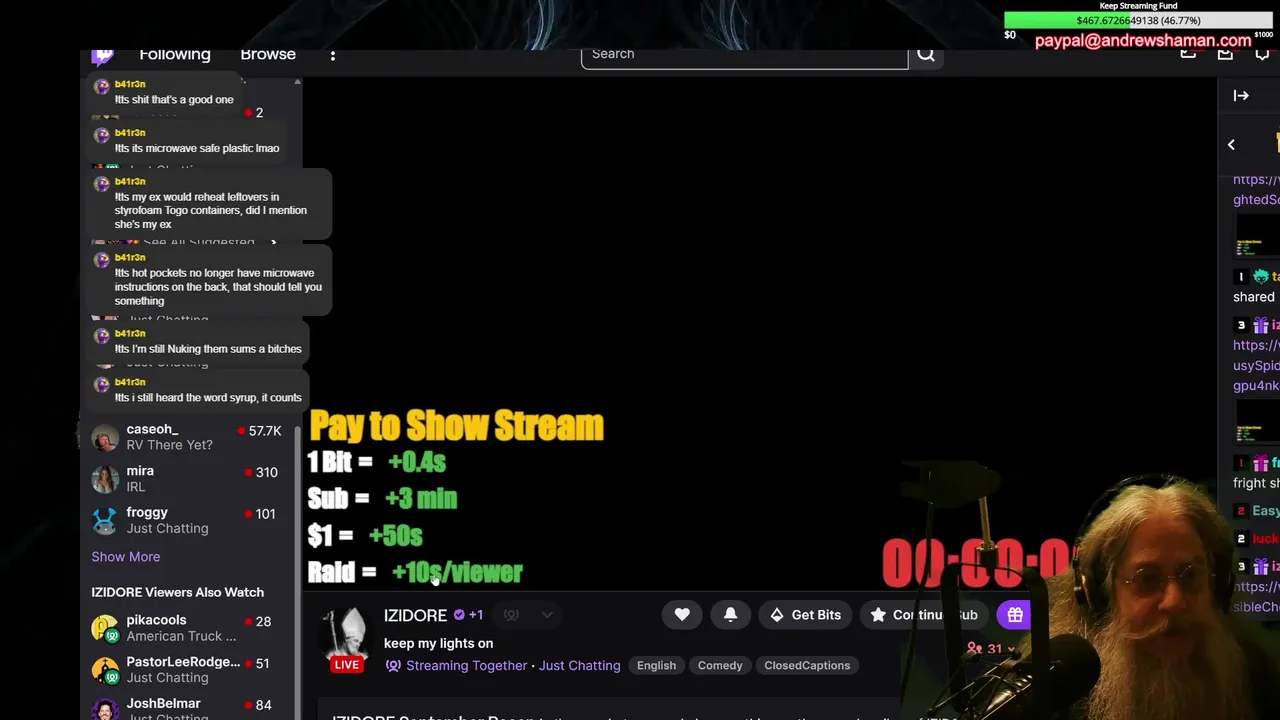1280x720 pixels.
Task: Click the 101 viewer count beside froggy
Action: click(x=265, y=514)
